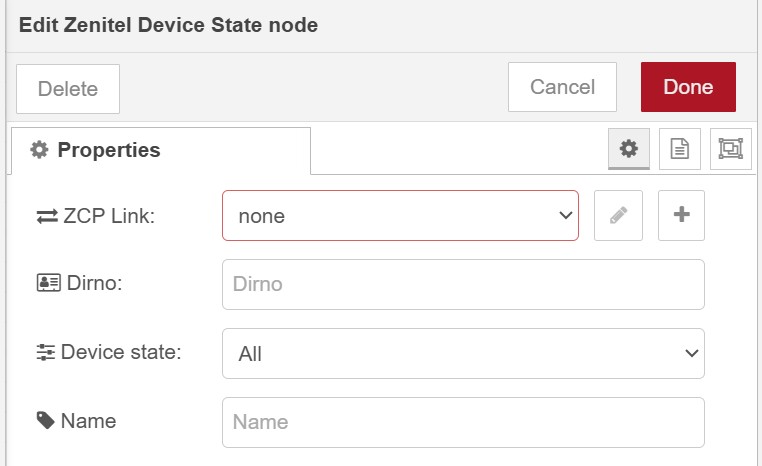Click into the Name text field
The image size is (762, 466).
pyautogui.click(x=463, y=422)
